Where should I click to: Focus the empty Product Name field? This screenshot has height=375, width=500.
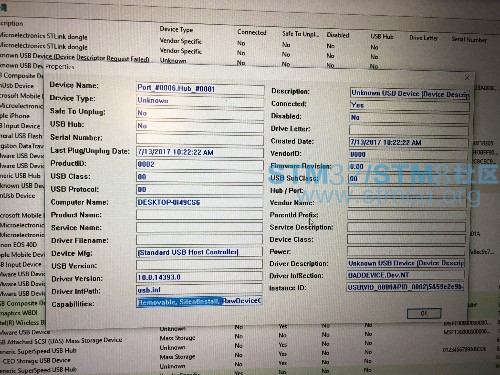[200, 215]
